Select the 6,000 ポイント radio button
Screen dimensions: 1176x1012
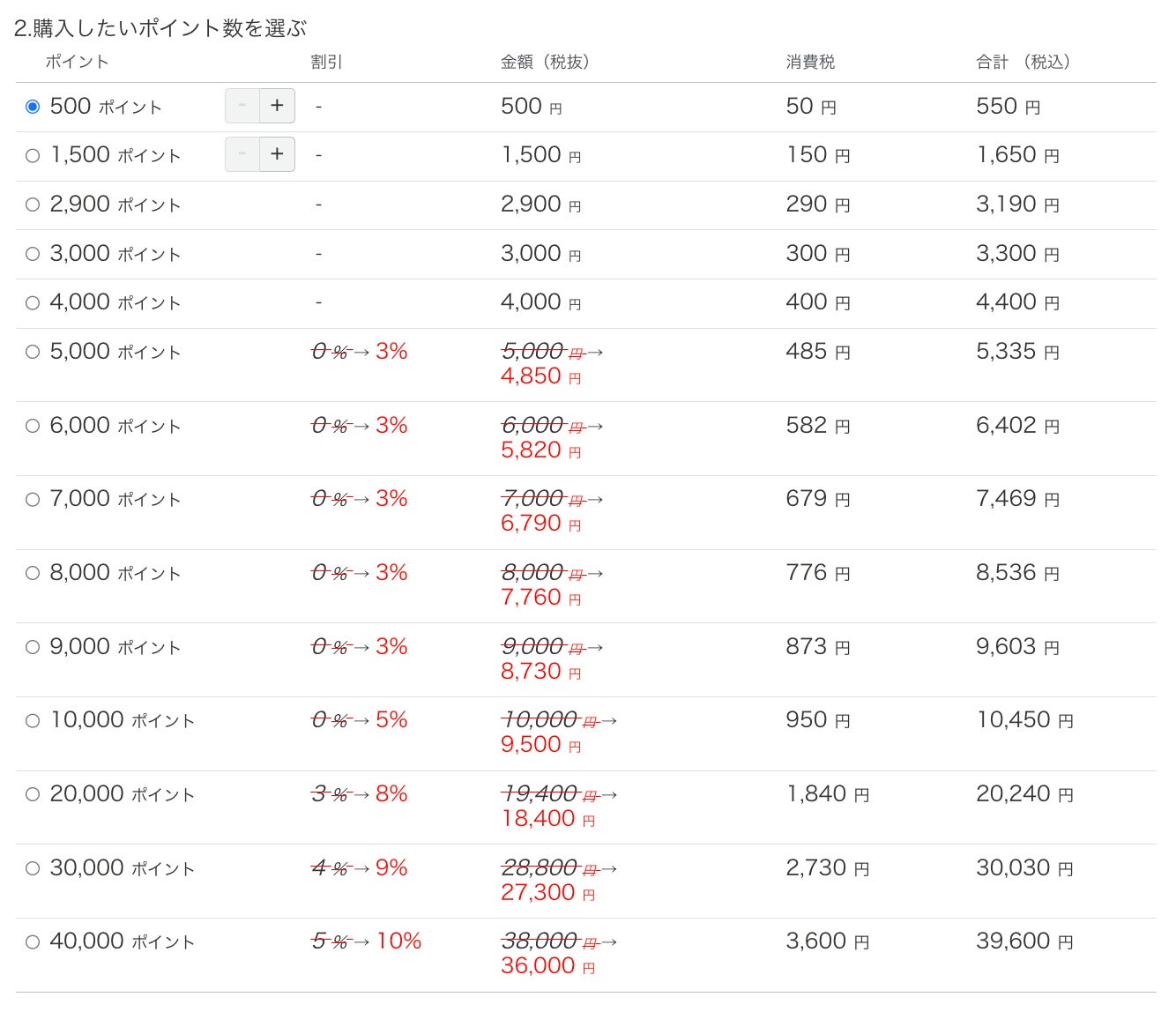click(x=33, y=426)
